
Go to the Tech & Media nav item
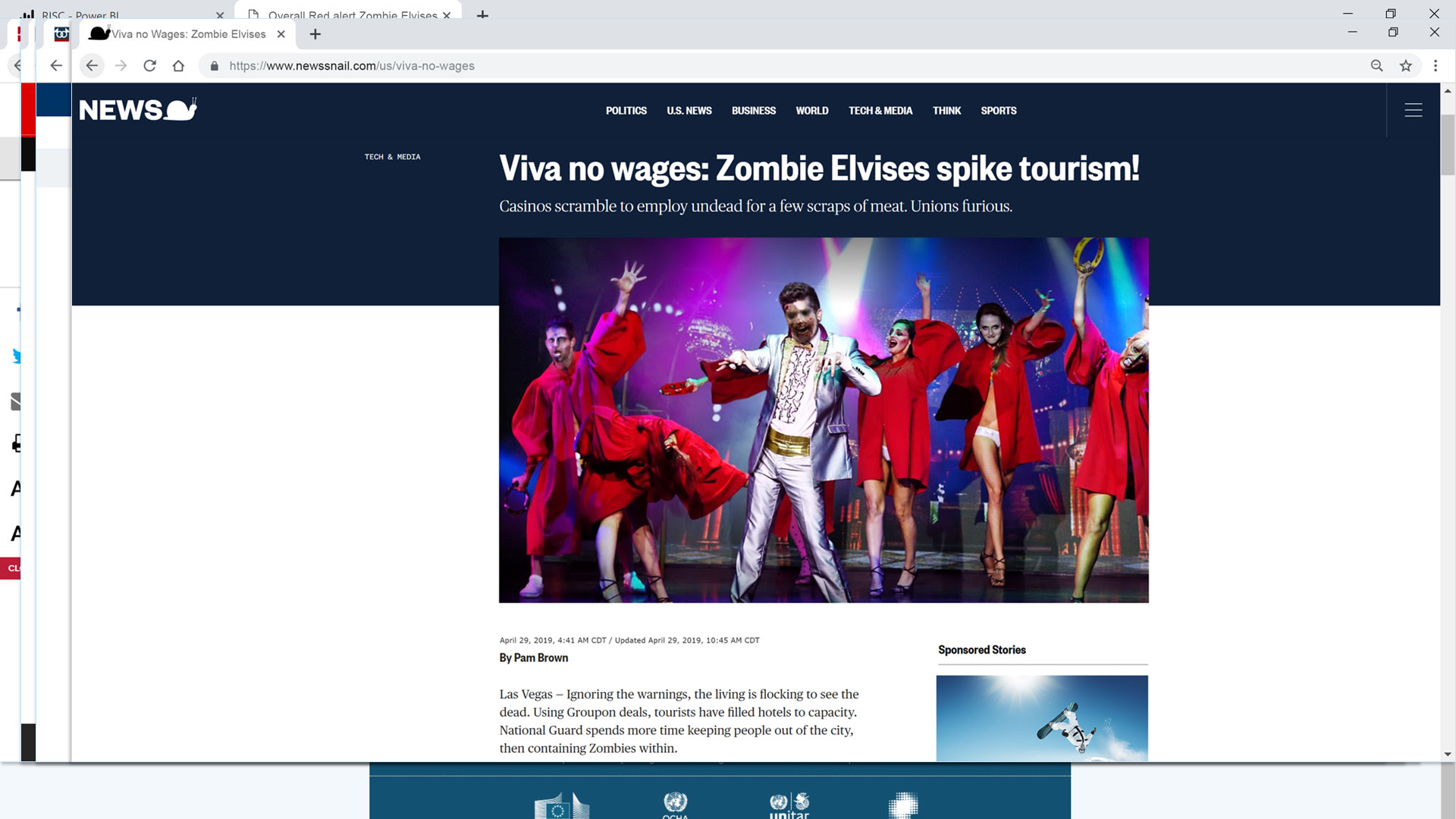pos(880,111)
